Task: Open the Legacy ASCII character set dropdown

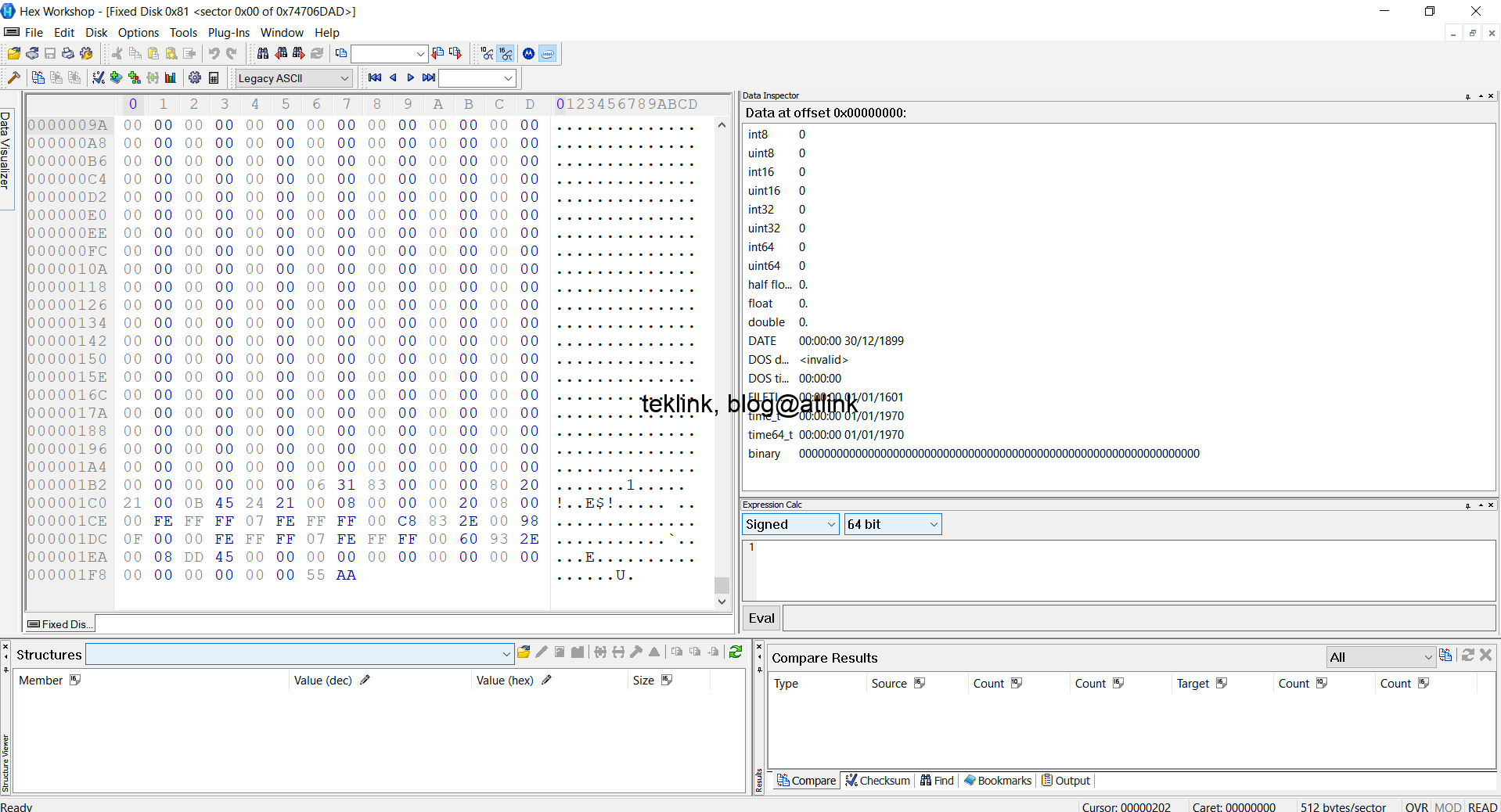Action: 293,78
